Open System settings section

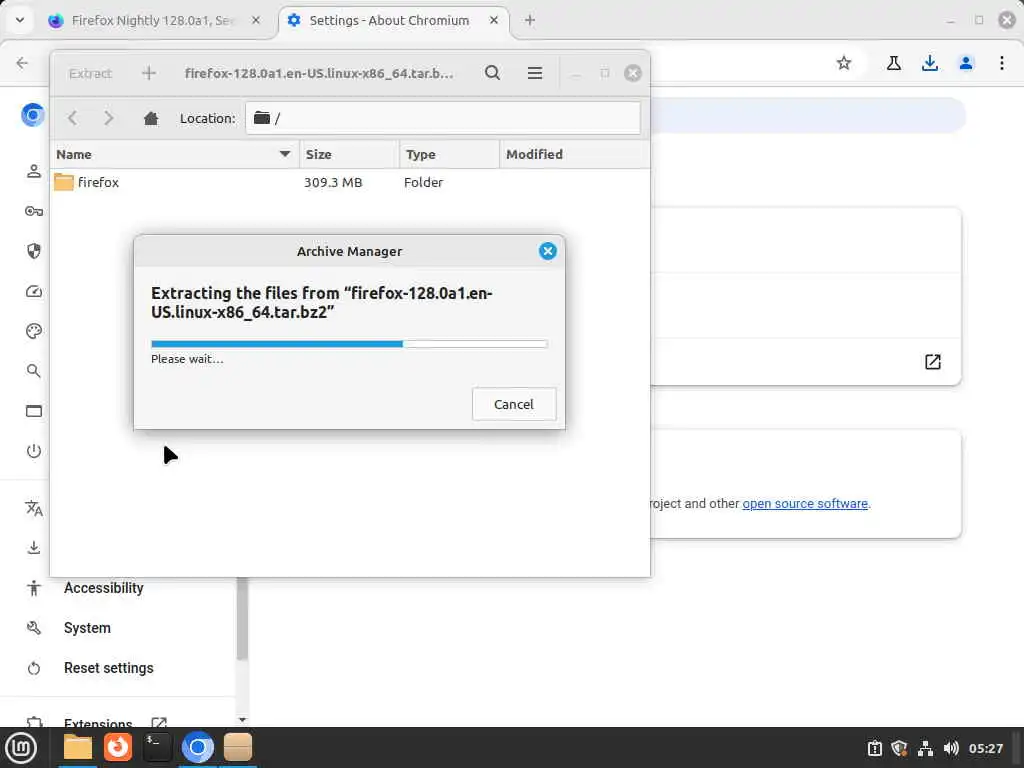point(87,628)
